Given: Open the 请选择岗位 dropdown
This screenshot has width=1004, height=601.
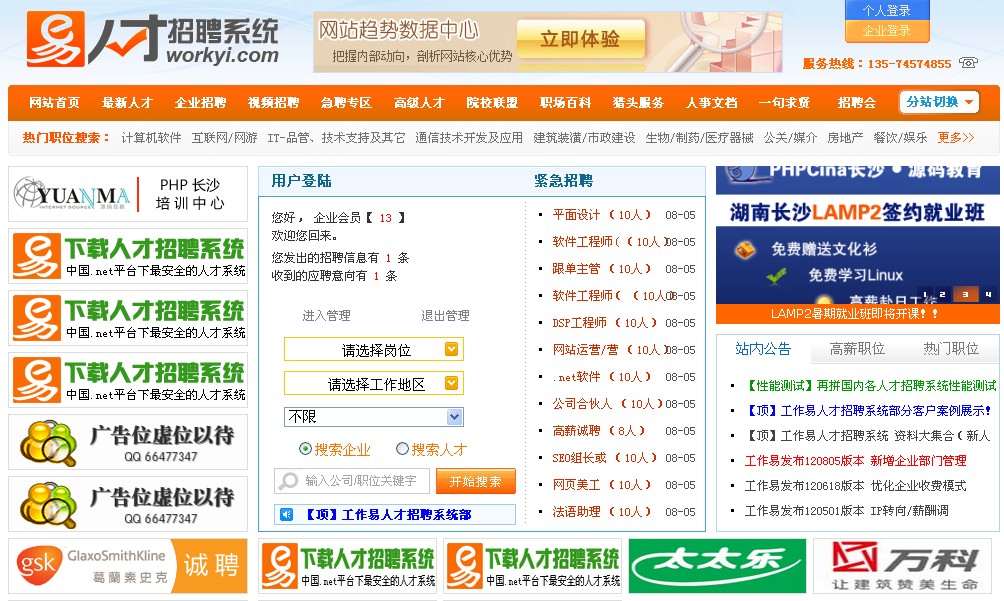Looking at the screenshot, I should click(x=374, y=349).
